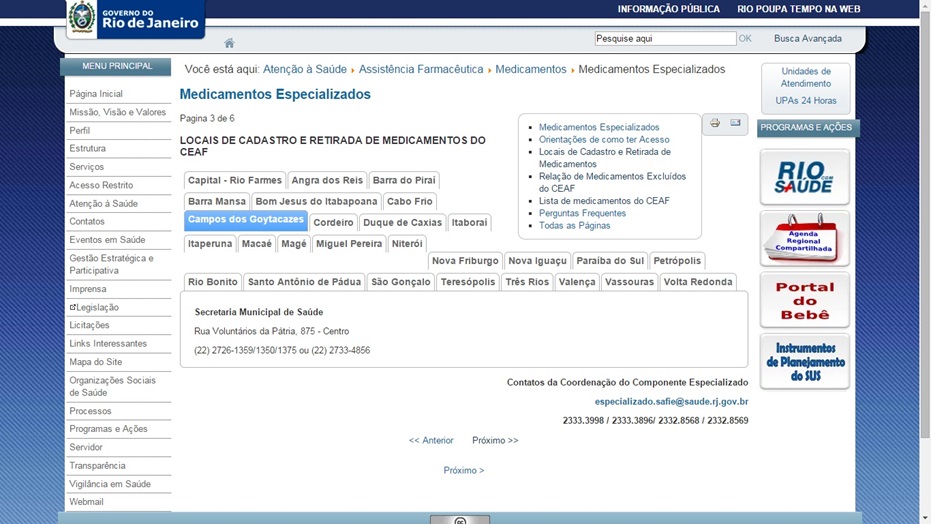The image size is (931, 524).
Task: Open the Petrópolis location tab
Action: point(677,261)
